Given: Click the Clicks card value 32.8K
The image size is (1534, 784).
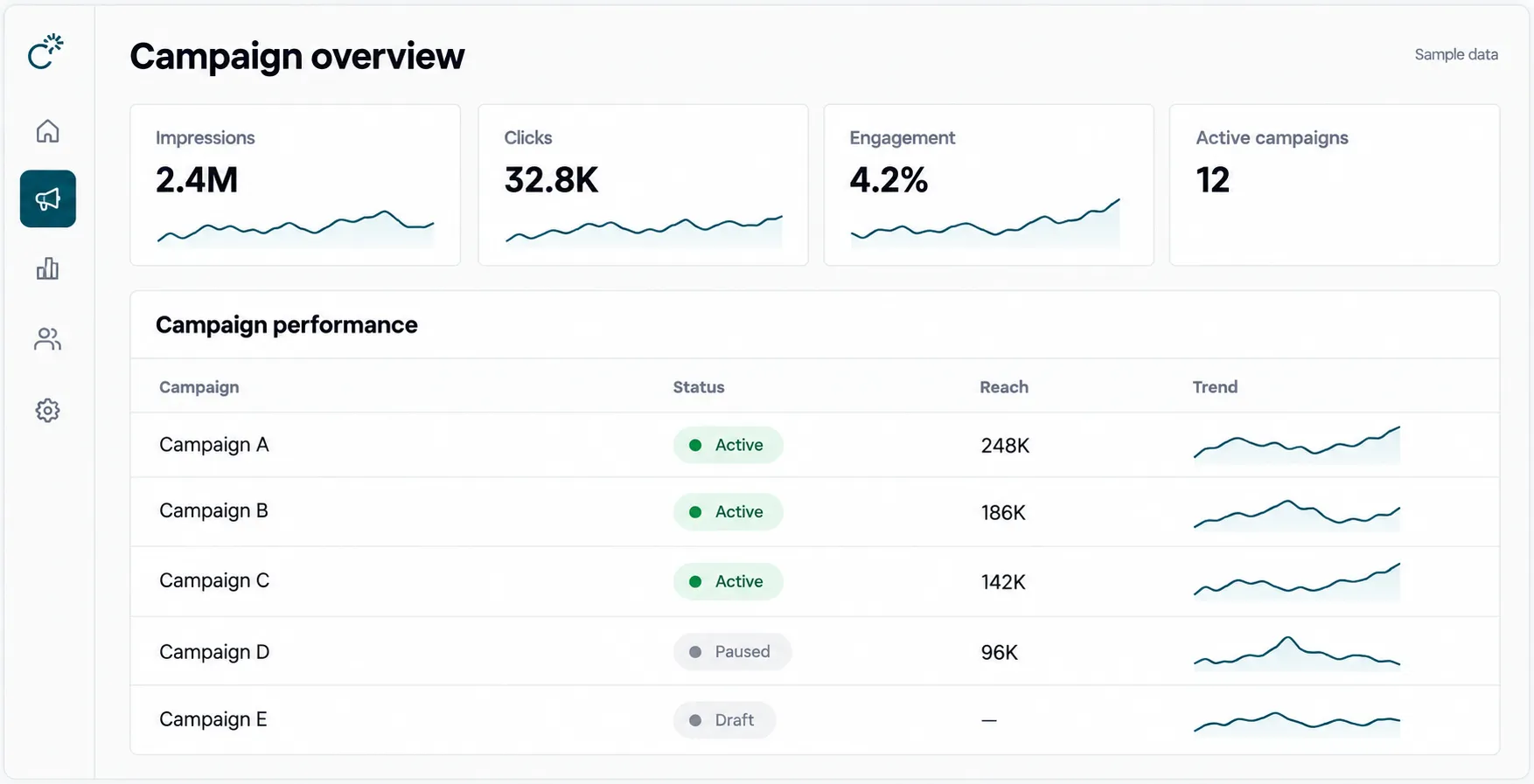Looking at the screenshot, I should [x=551, y=180].
